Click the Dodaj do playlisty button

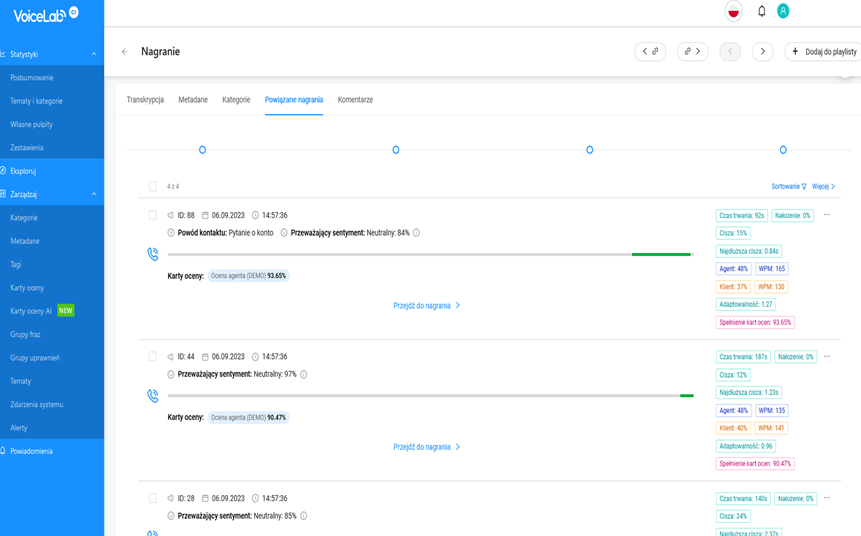point(823,52)
